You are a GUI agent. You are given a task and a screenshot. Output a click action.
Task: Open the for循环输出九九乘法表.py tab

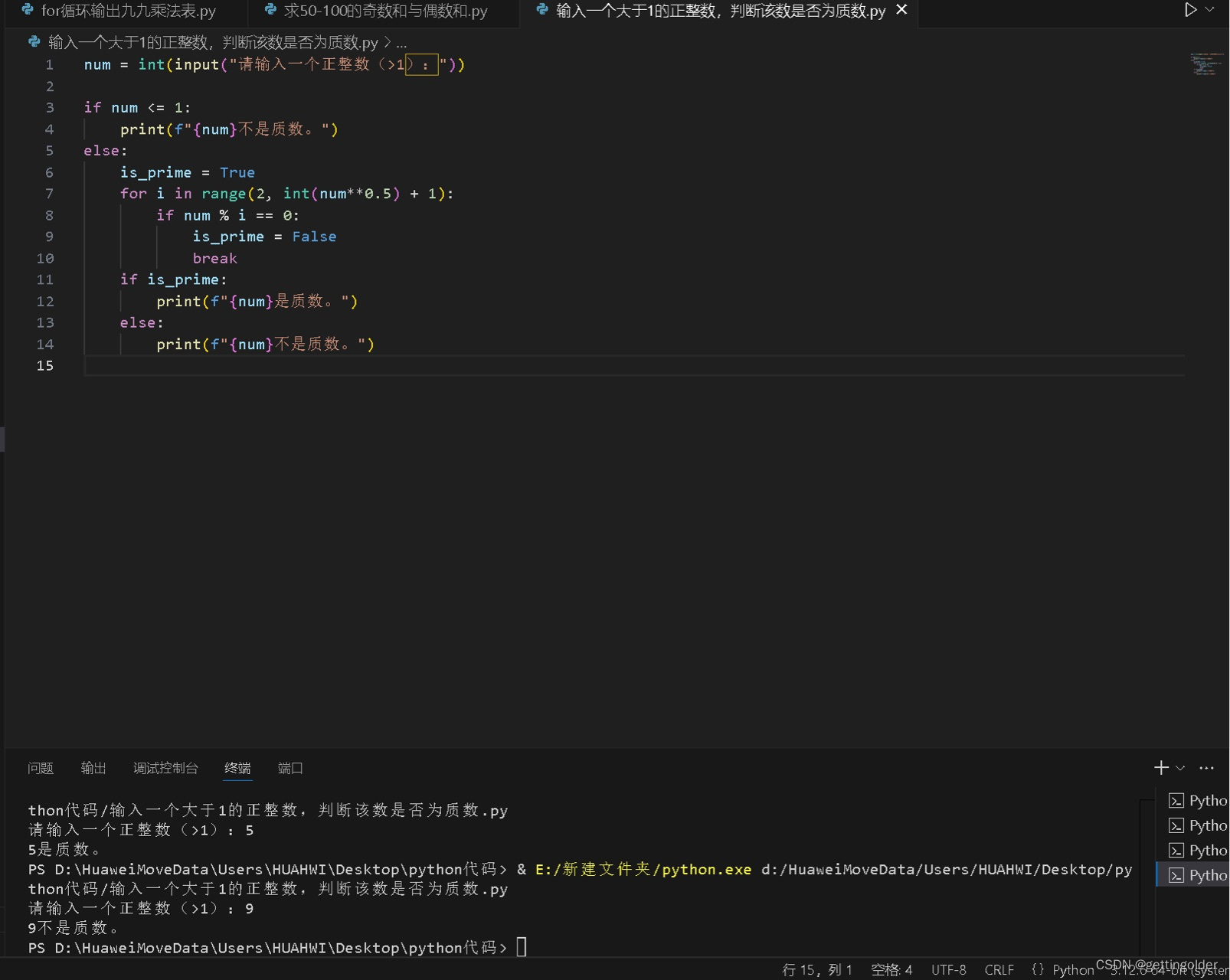(129, 11)
